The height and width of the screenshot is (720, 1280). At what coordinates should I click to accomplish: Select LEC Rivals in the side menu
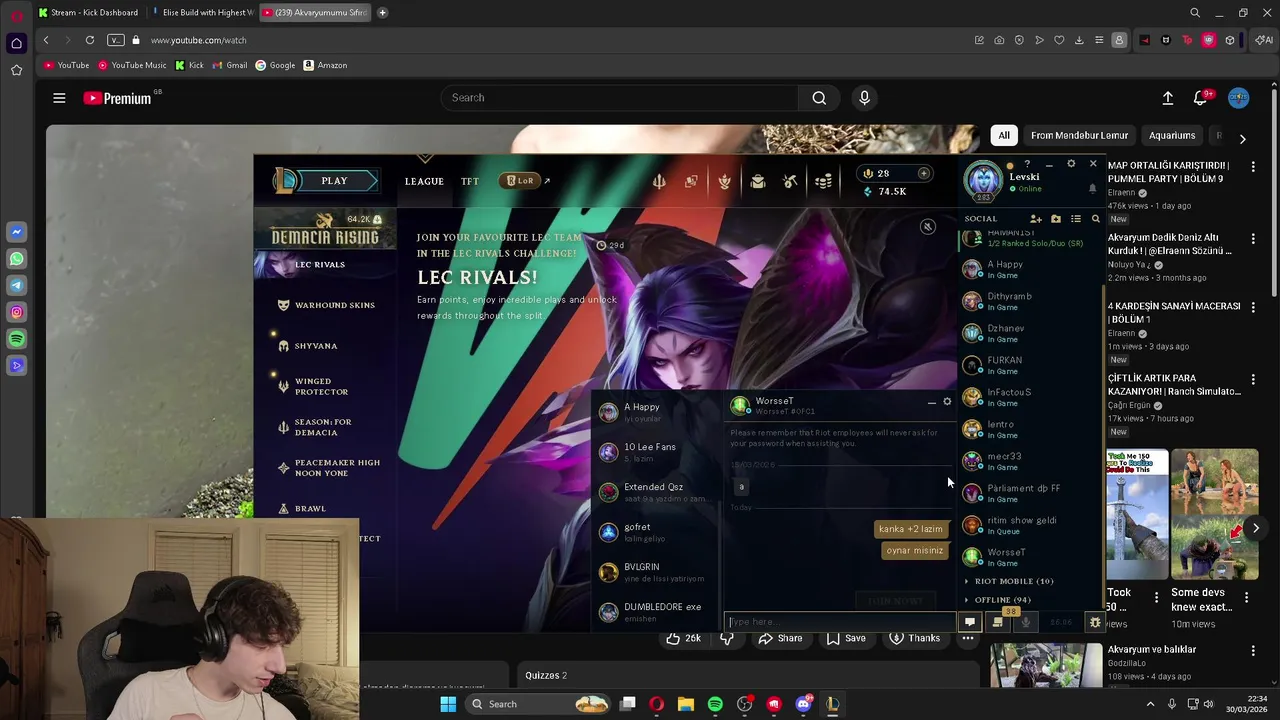320,264
